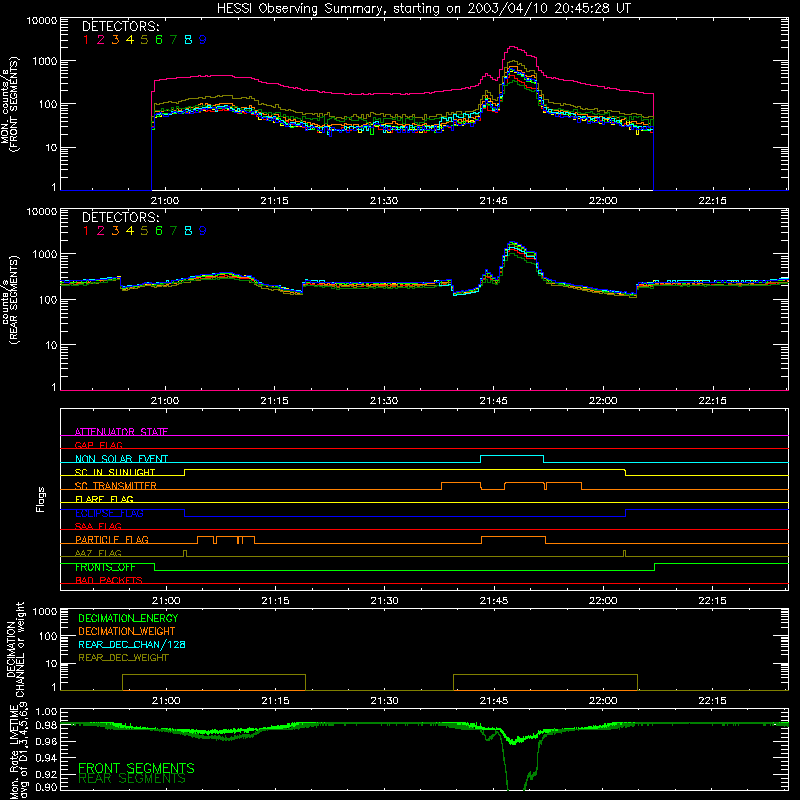Click the HESSI Observing Summary plot title
The height and width of the screenshot is (800, 800).
click(423, 9)
